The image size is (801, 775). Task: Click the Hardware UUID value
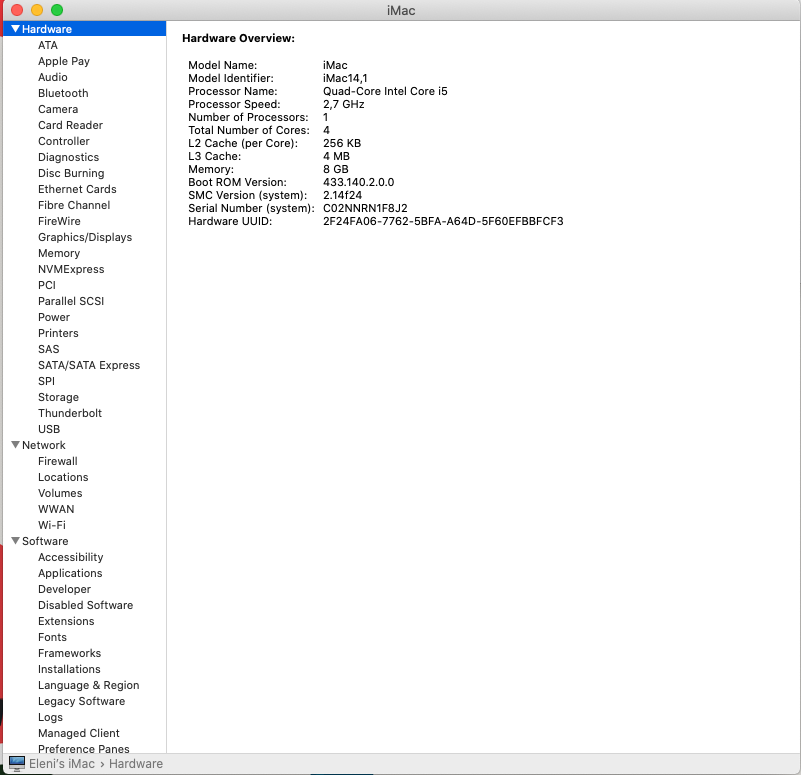[443, 221]
